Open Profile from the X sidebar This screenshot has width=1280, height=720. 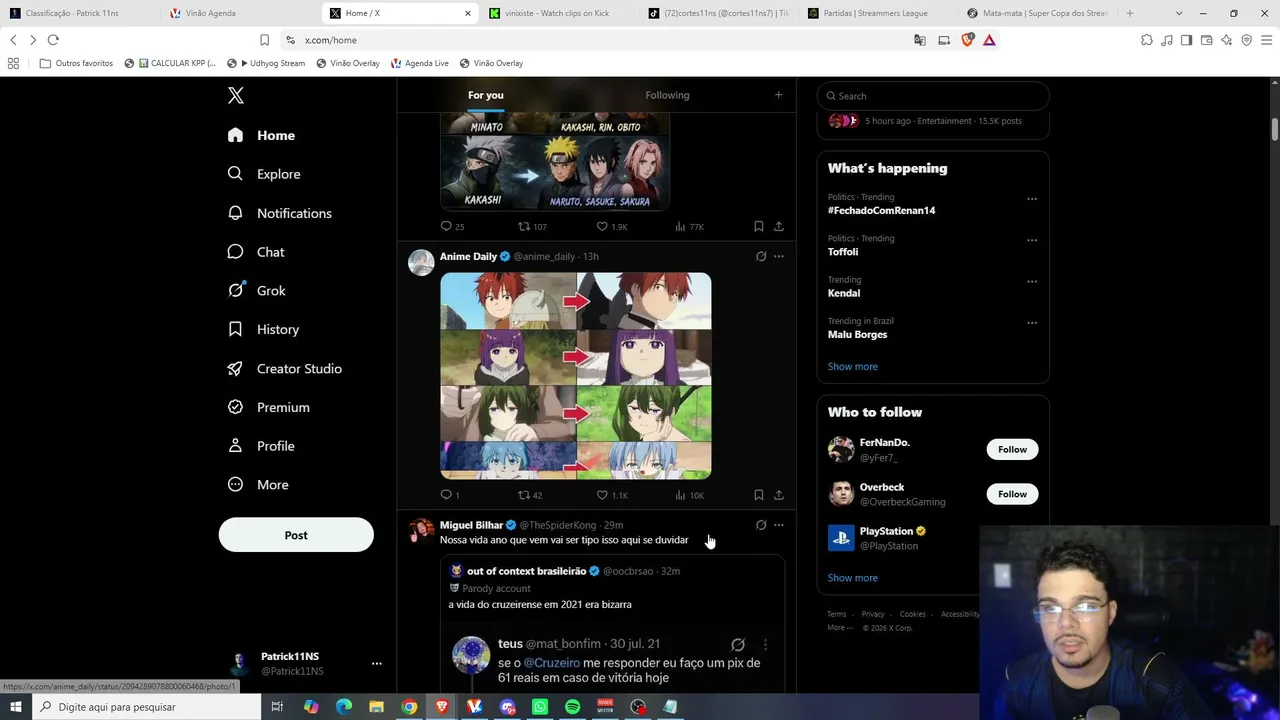tap(260, 446)
